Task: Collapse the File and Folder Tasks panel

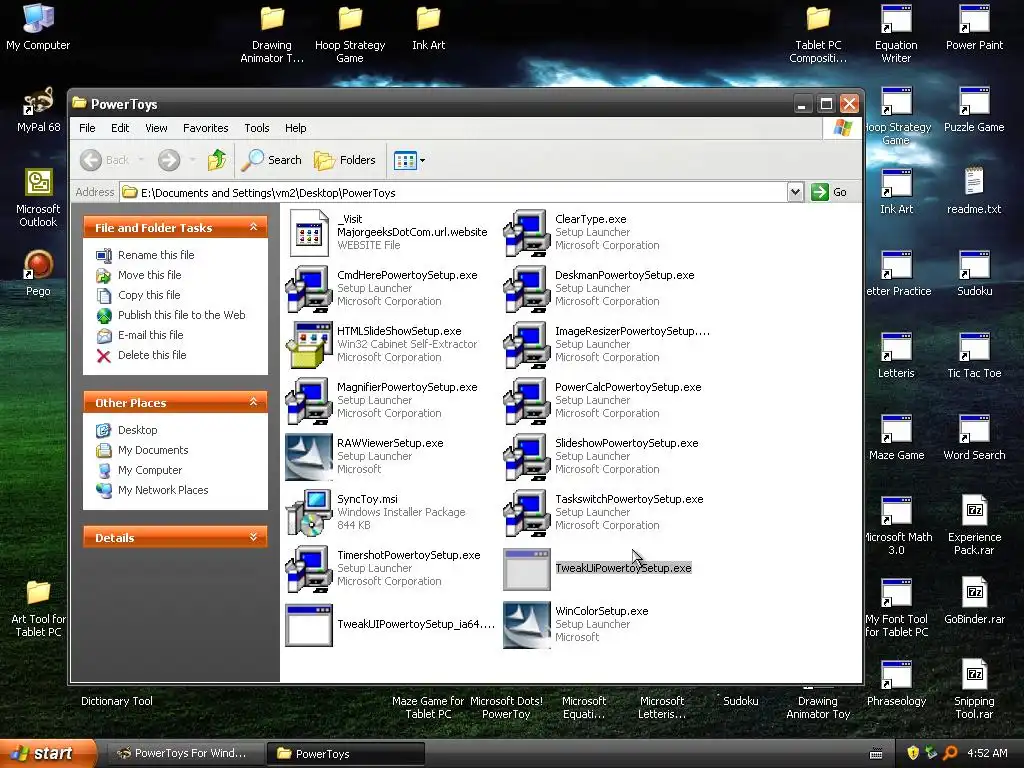Action: pyautogui.click(x=253, y=227)
